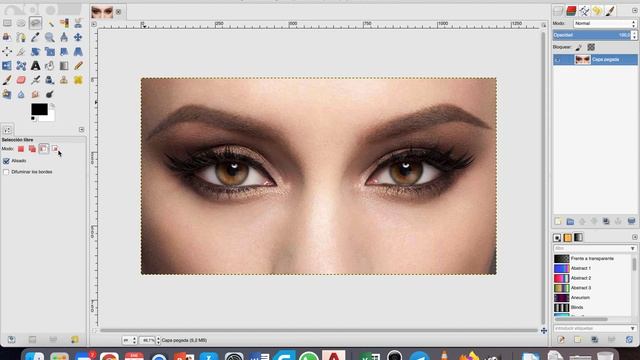Switch to the Channels tab

(571, 11)
